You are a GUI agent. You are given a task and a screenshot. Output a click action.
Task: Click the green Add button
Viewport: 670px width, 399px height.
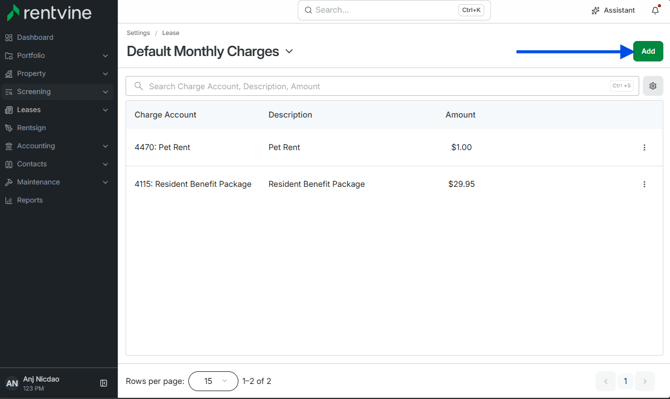648,51
